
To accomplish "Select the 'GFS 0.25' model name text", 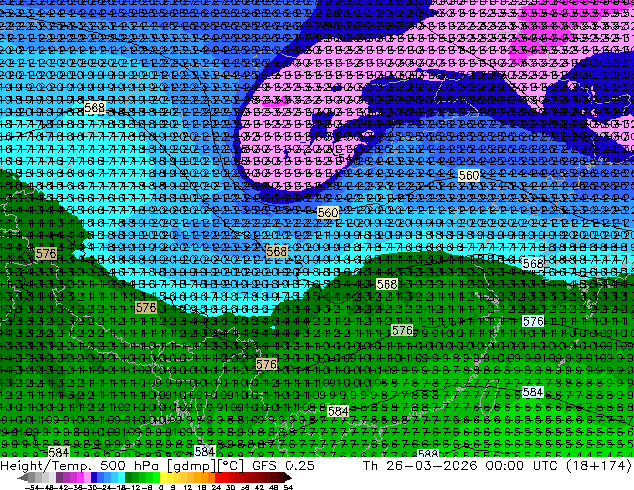I will (283, 465).
